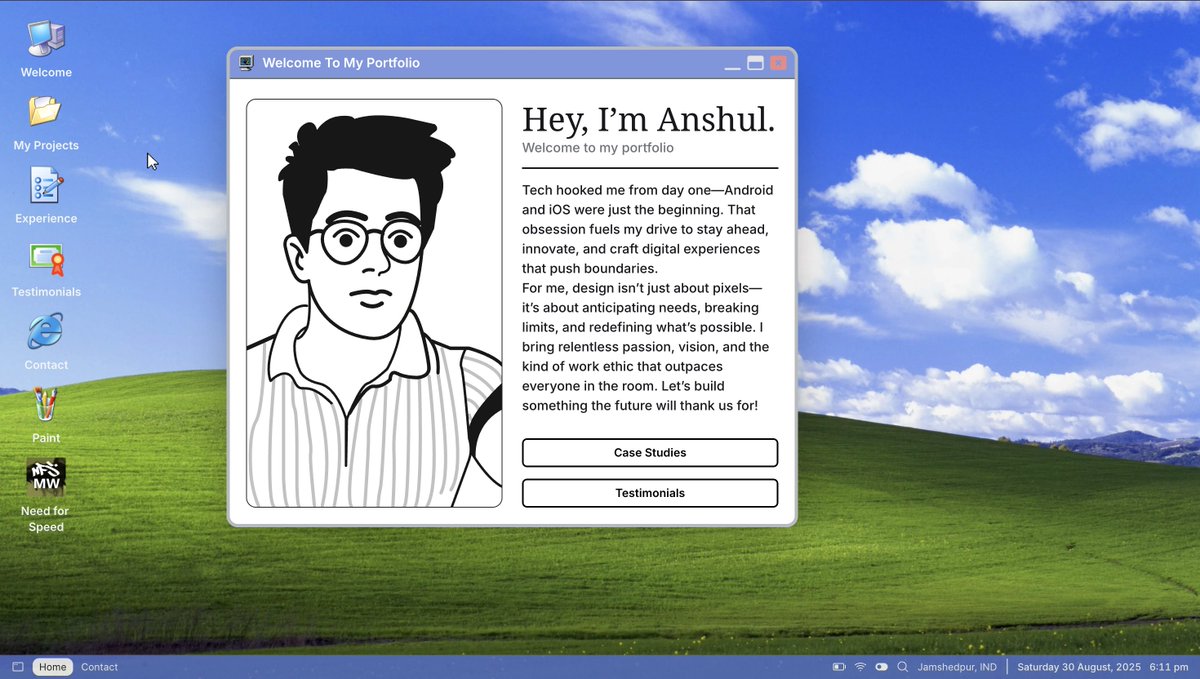The width and height of the screenshot is (1200, 679).
Task: Click the Saturday 30 August, 2025 date
Action: pos(1079,667)
